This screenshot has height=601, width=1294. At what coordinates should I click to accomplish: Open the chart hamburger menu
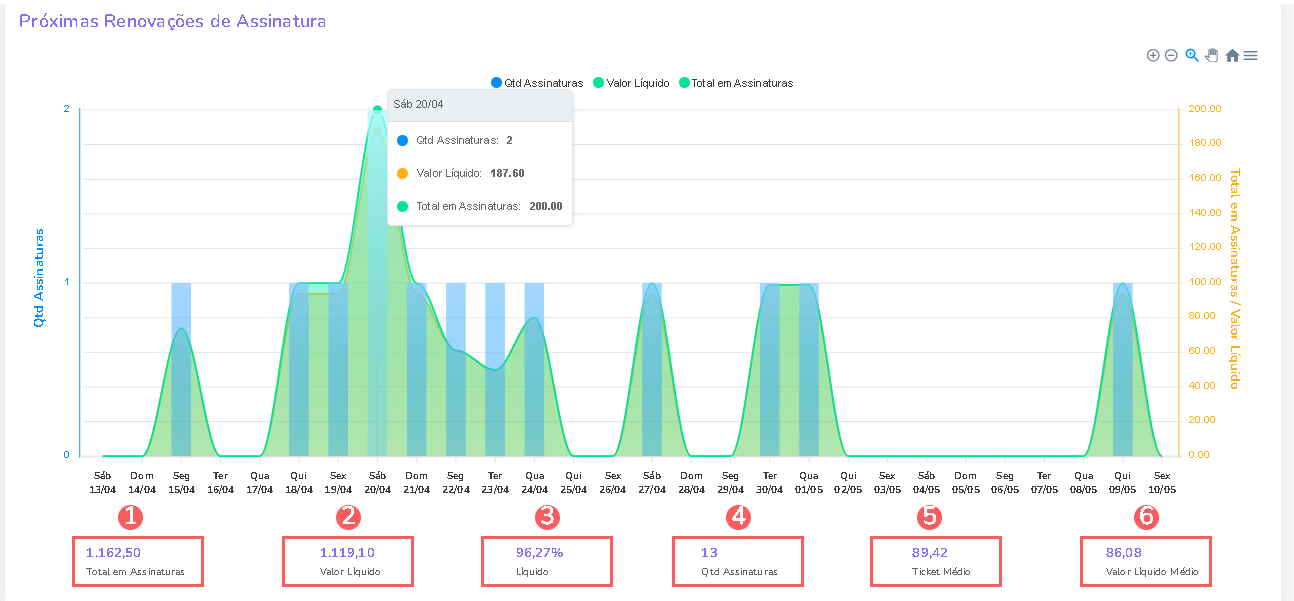[1251, 56]
